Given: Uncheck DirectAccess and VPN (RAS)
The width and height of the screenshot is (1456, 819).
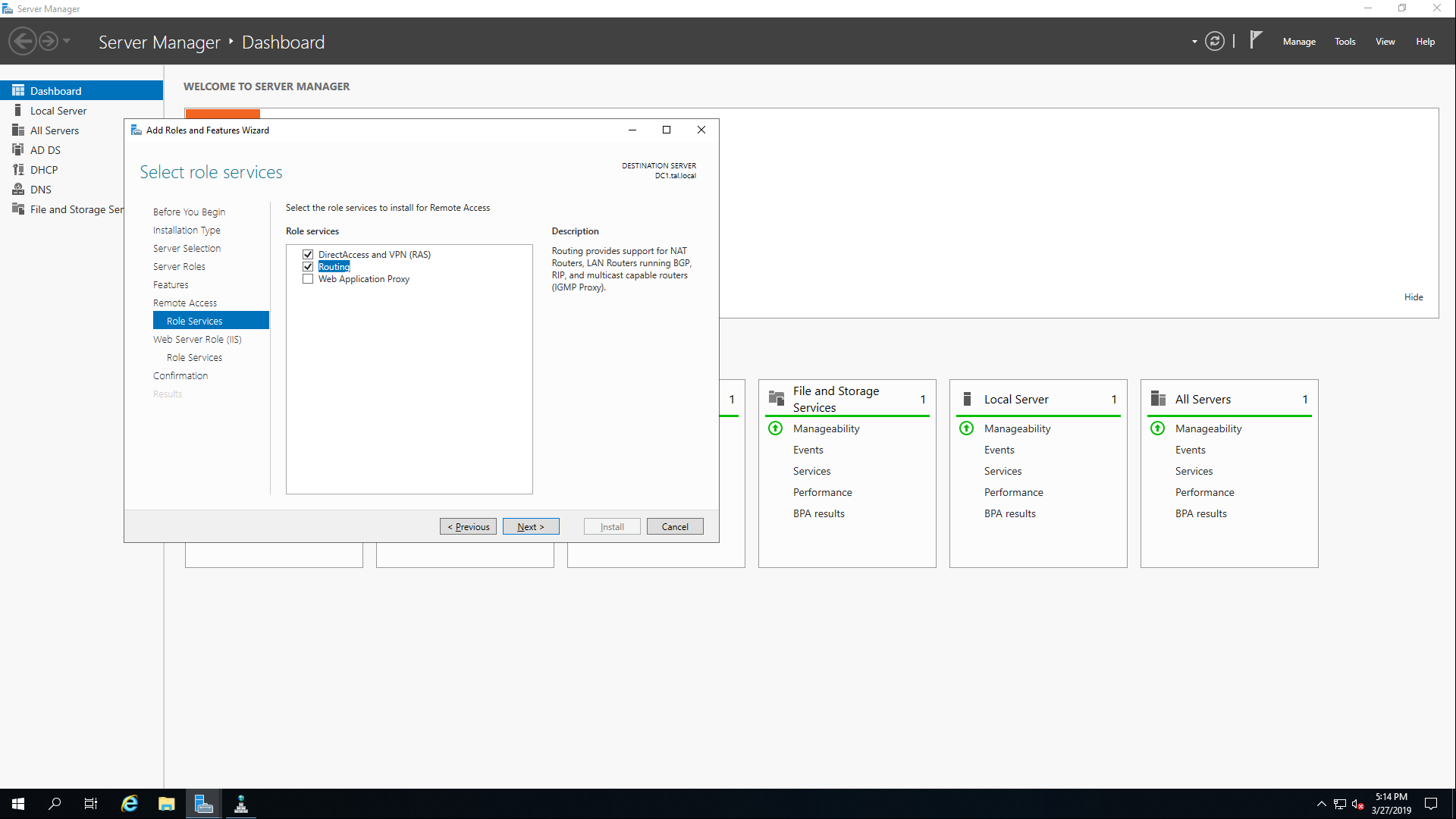Looking at the screenshot, I should 308,255.
